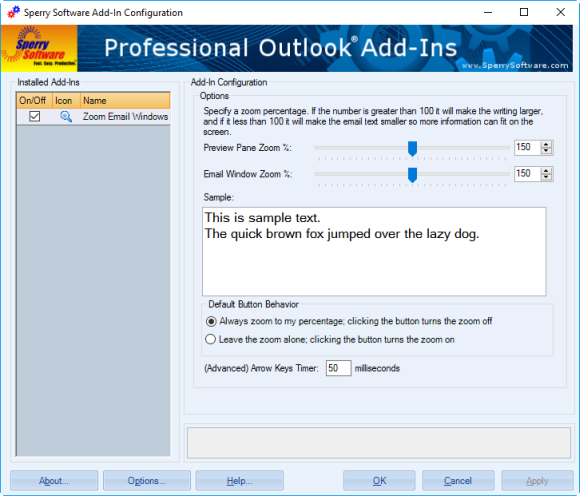Viewport: 580px width, 496px height.
Task: Click the Cancel button
Action: point(458,480)
